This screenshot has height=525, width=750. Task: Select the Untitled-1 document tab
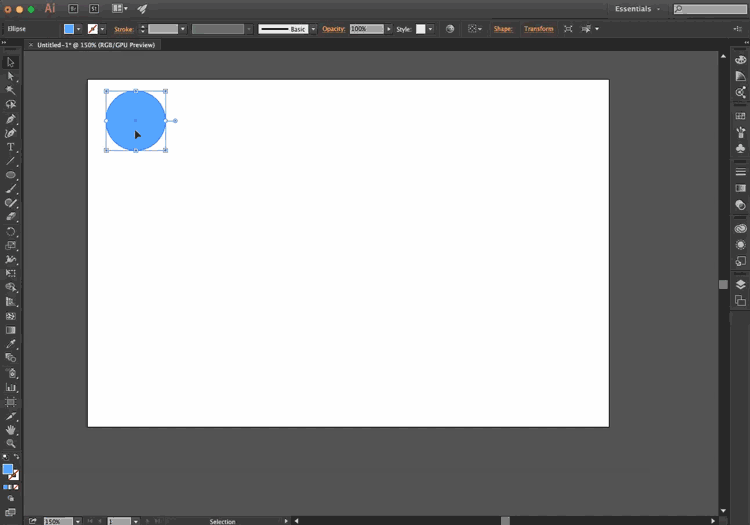click(96, 45)
